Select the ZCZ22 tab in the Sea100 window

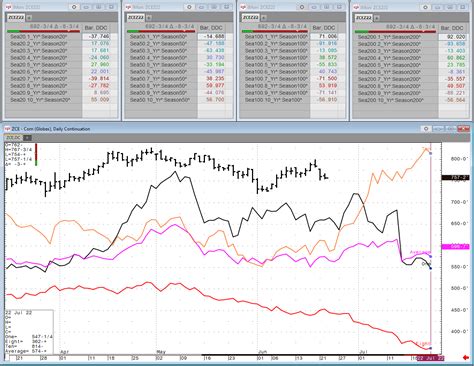[x=250, y=17]
